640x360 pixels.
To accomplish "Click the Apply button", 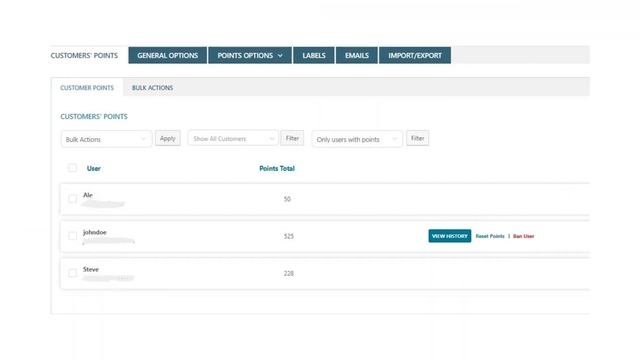I will pos(167,138).
